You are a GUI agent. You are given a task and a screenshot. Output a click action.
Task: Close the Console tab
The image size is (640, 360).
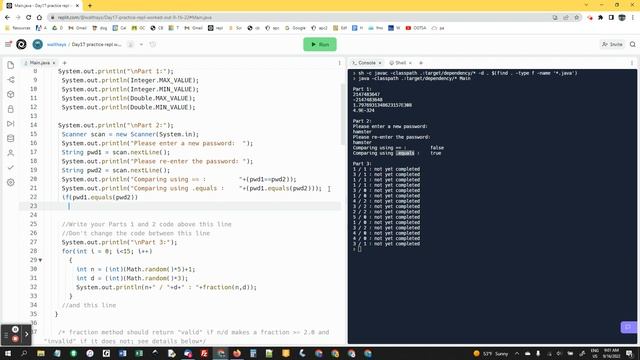[x=380, y=63]
